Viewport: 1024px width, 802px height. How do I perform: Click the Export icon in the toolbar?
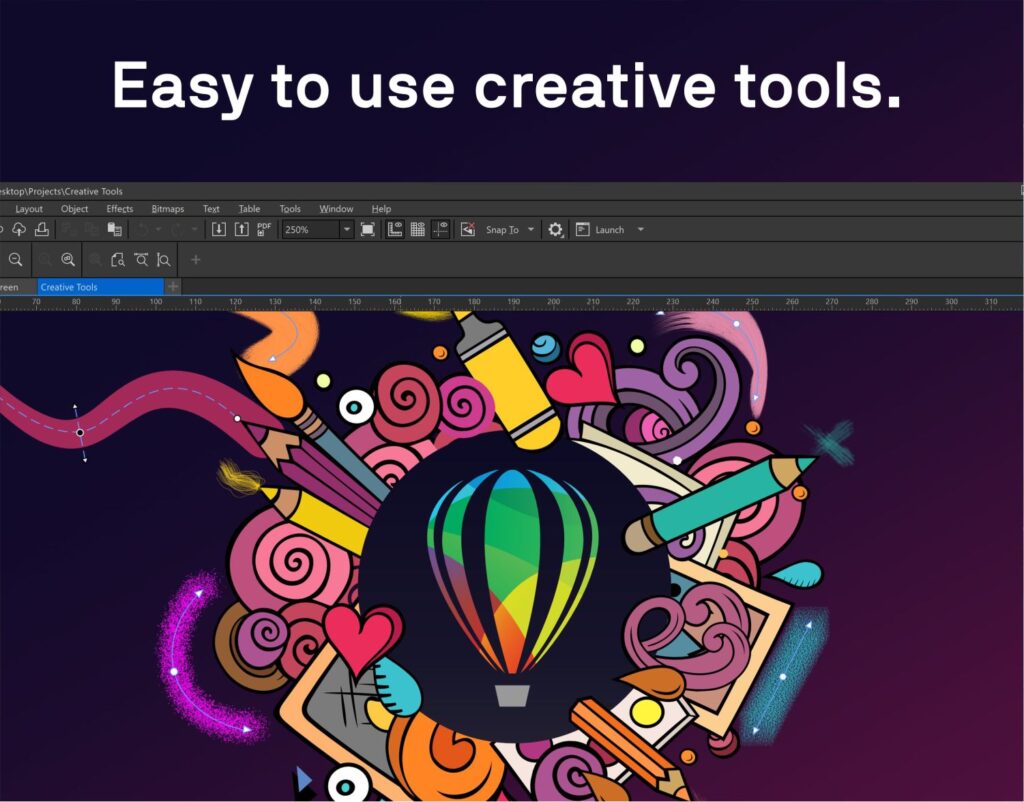click(x=241, y=230)
